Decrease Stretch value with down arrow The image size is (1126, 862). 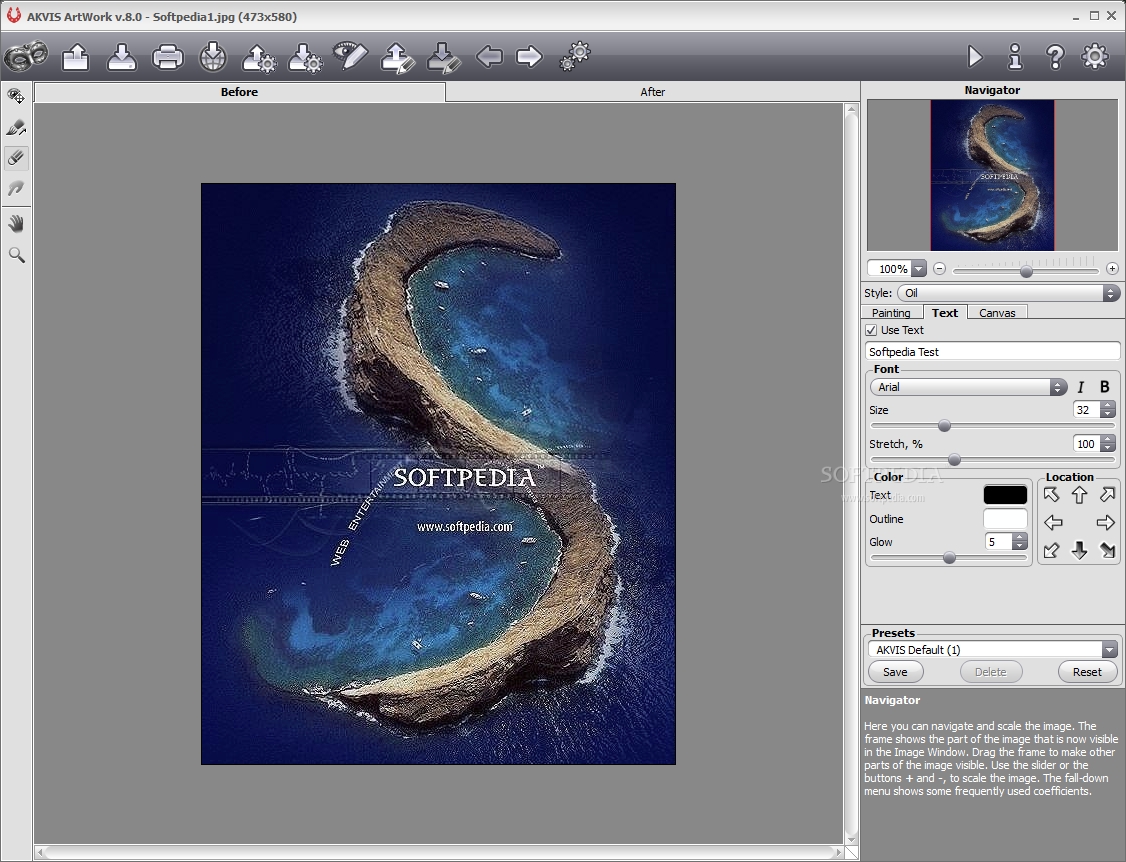click(x=1108, y=448)
